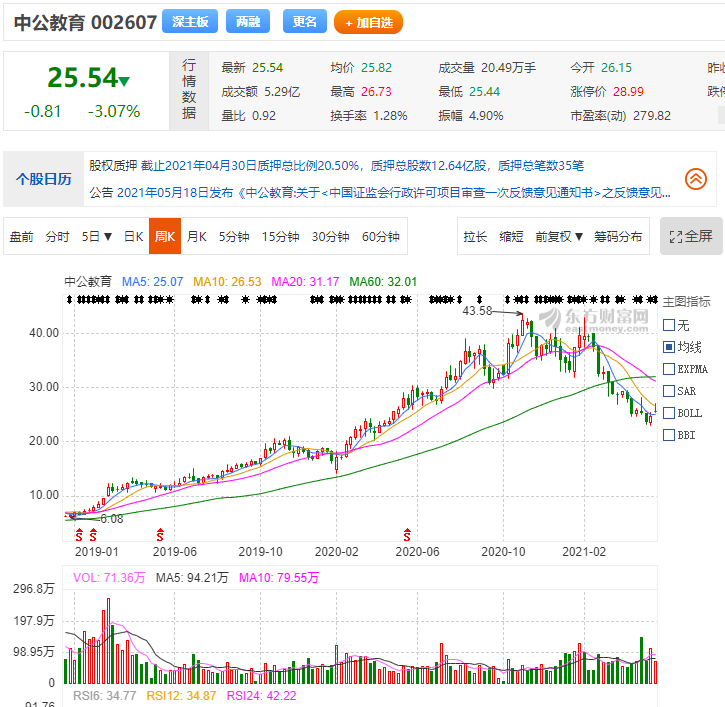Open the 前复权 adjustment dropdown
The image size is (725, 707).
coord(559,237)
